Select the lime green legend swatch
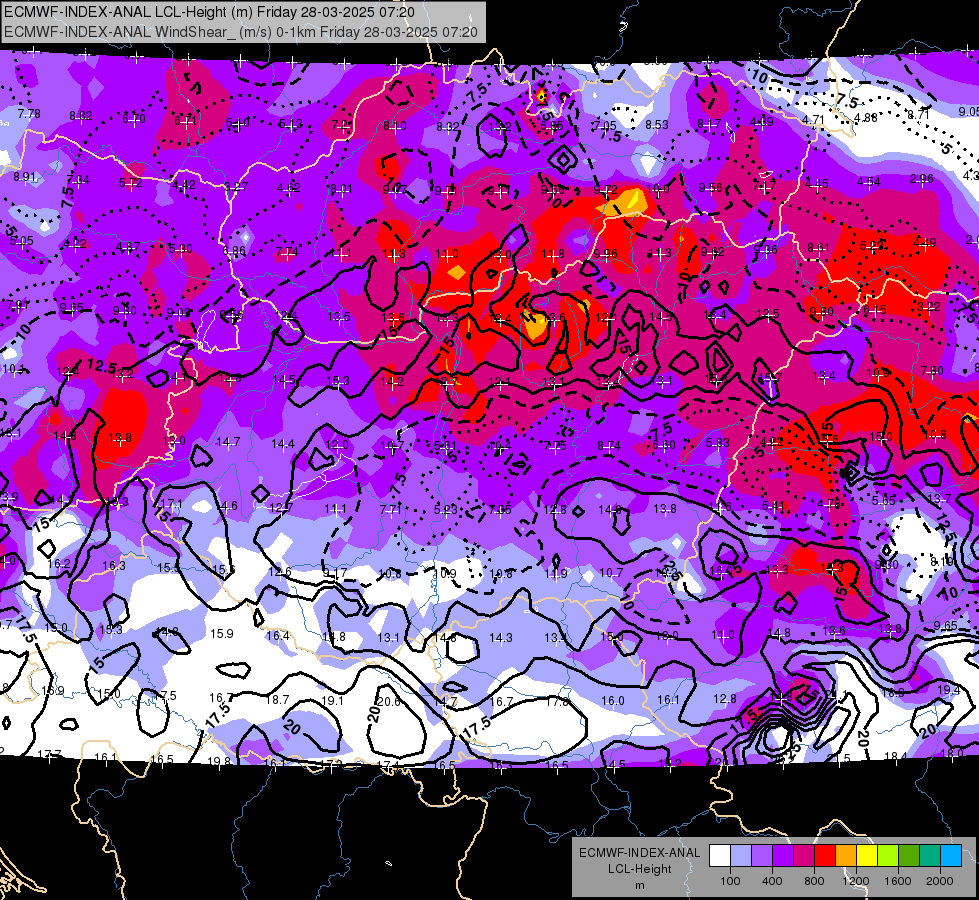This screenshot has height=900, width=979. click(x=888, y=856)
